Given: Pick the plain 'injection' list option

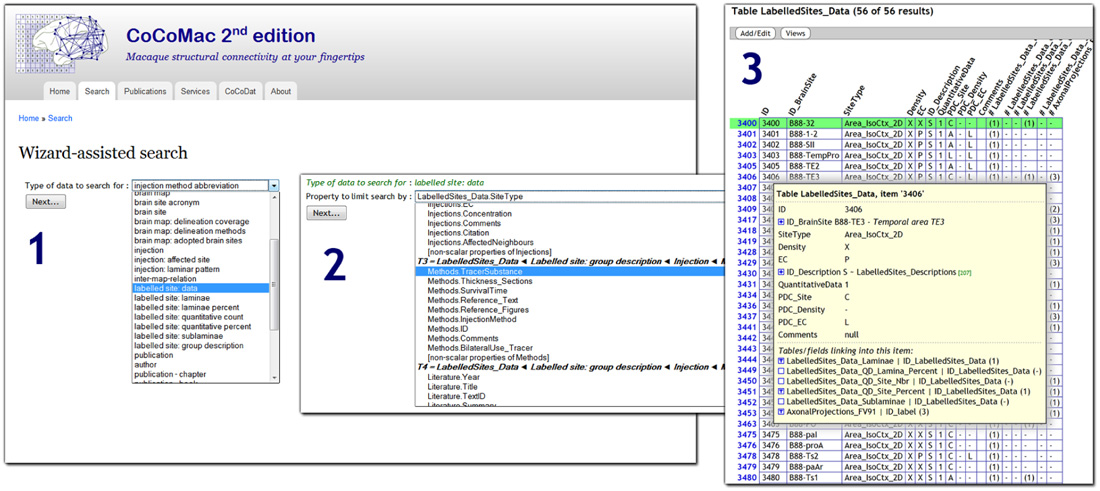Looking at the screenshot, I should pos(149,250).
